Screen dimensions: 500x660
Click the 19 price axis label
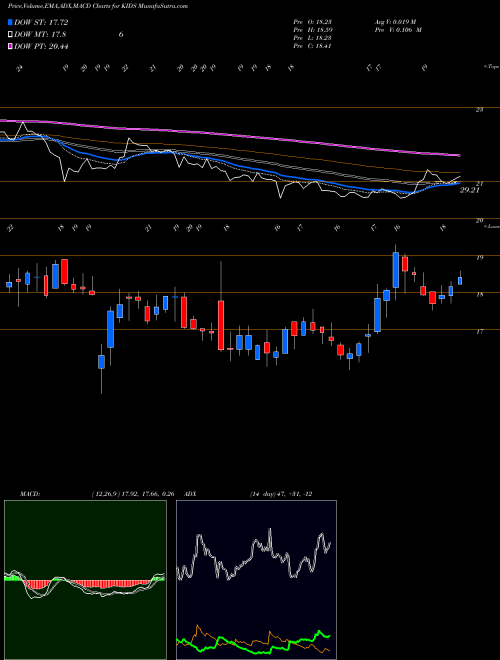tap(479, 258)
